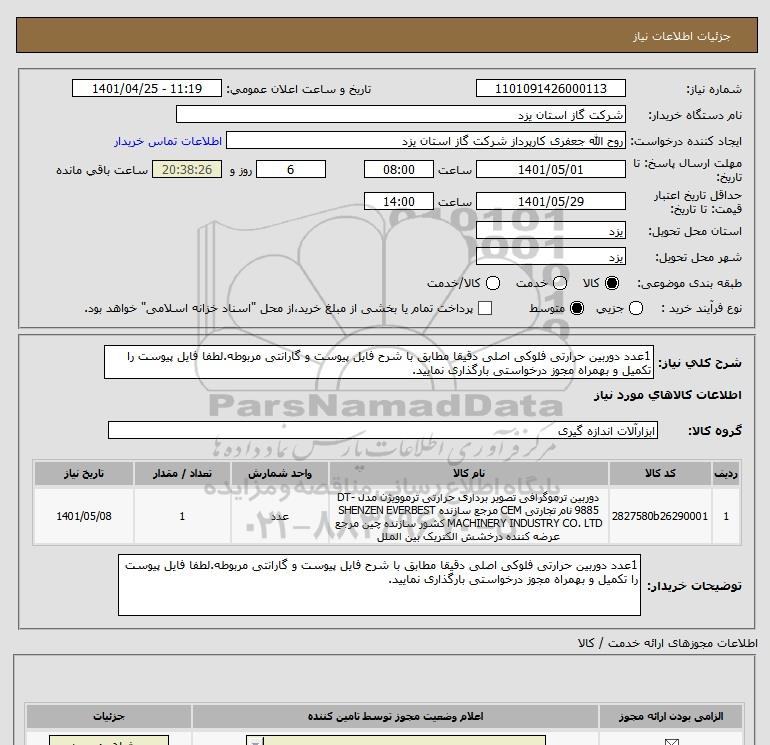The image size is (770, 745).
Task: Click the delivery province field یزد
Action: tap(550, 230)
